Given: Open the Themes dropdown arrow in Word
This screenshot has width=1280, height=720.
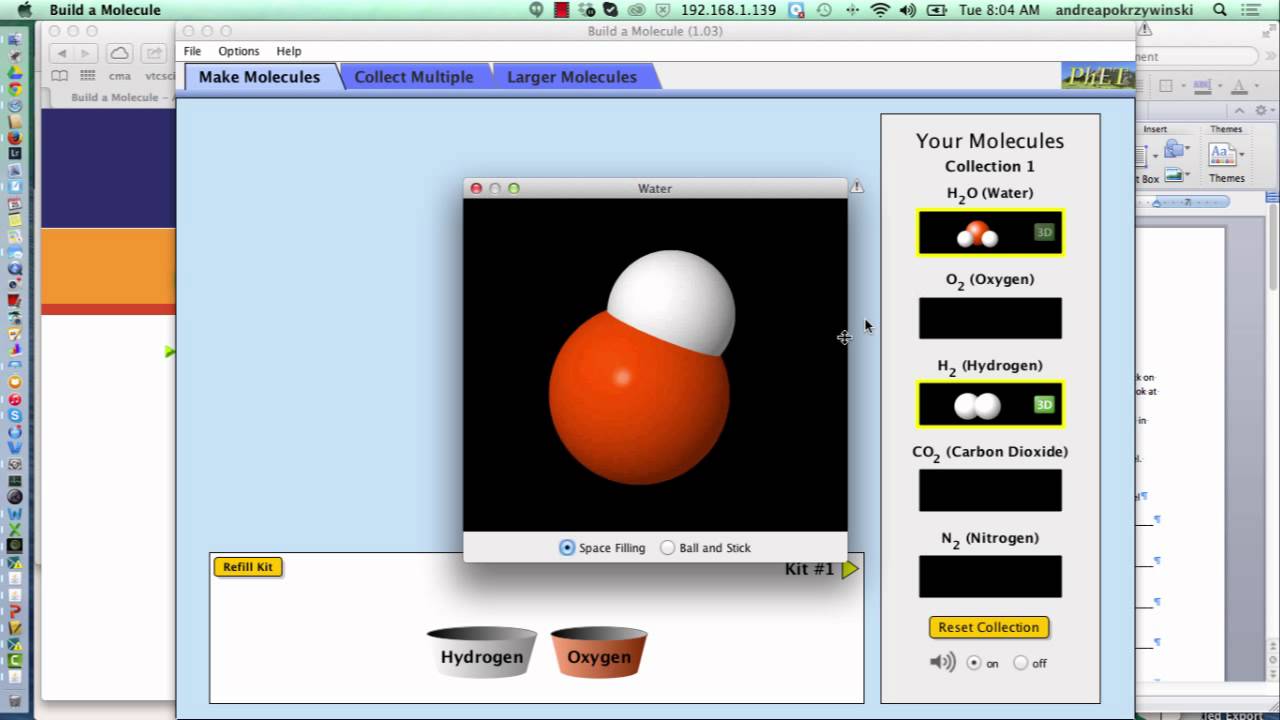Looking at the screenshot, I should tap(1240, 155).
